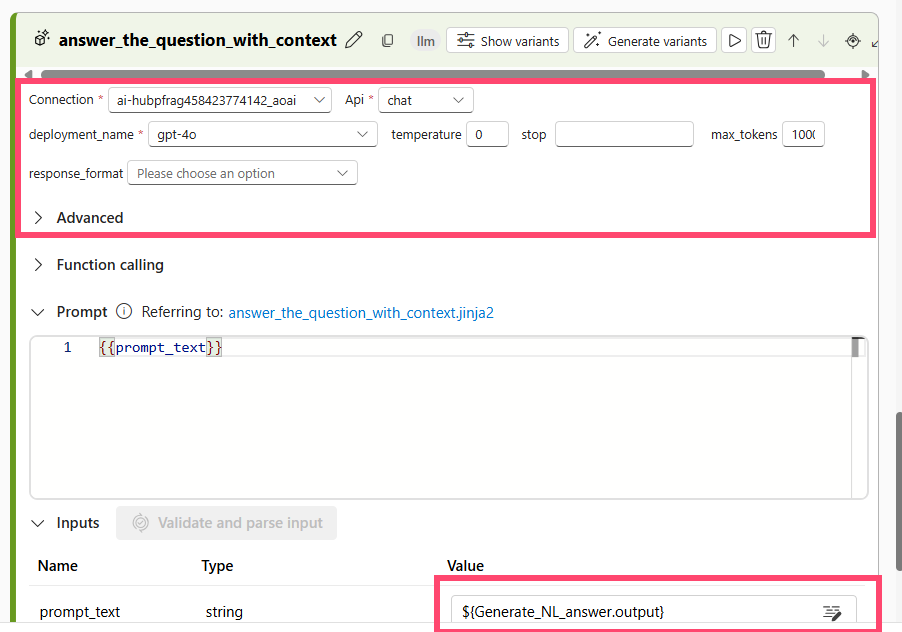Click the string type cell
The height and width of the screenshot is (632, 902).
tap(224, 612)
